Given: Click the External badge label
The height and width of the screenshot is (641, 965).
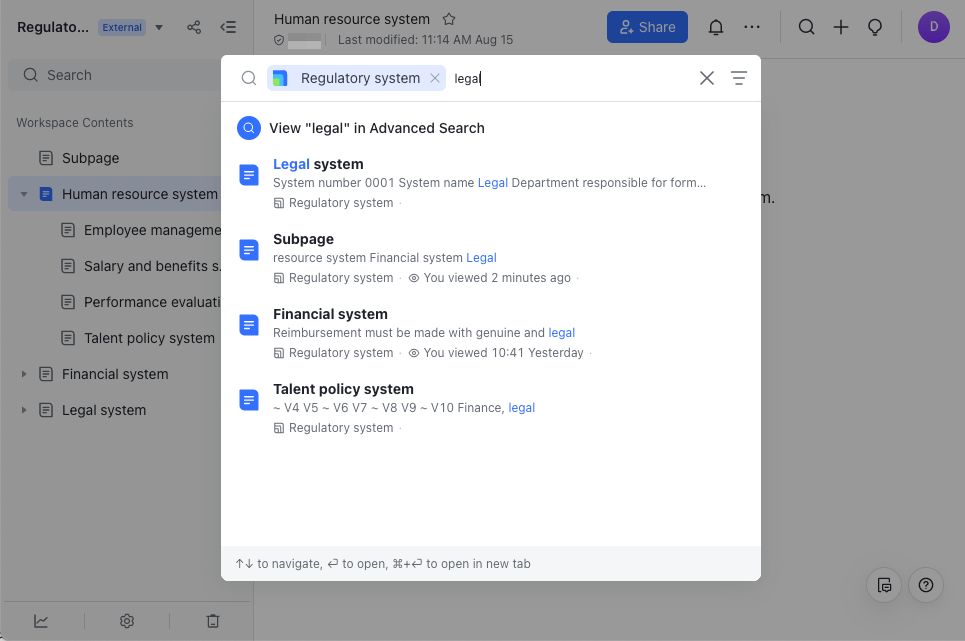Looking at the screenshot, I should click(x=122, y=27).
